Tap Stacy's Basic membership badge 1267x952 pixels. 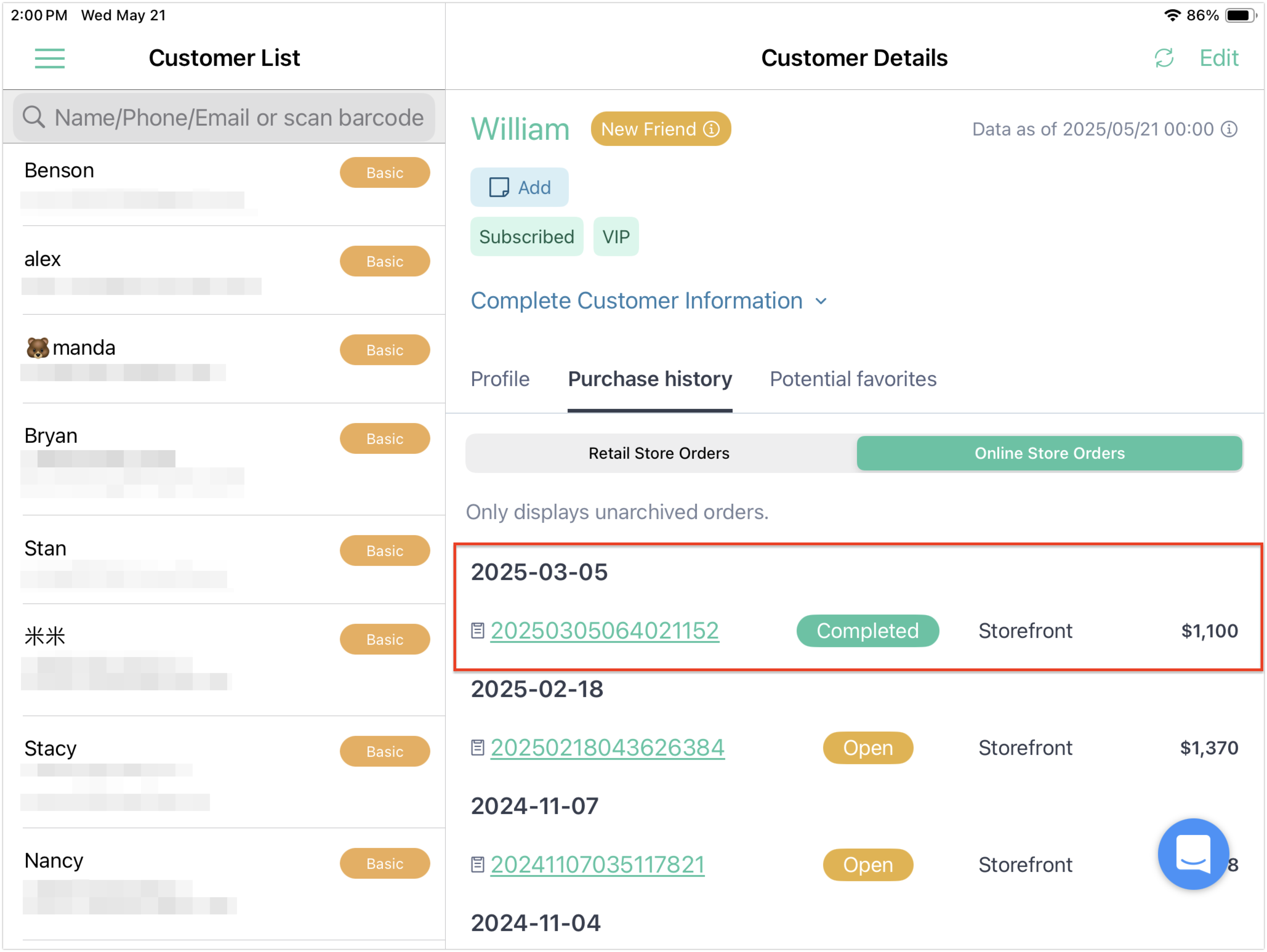click(x=385, y=752)
